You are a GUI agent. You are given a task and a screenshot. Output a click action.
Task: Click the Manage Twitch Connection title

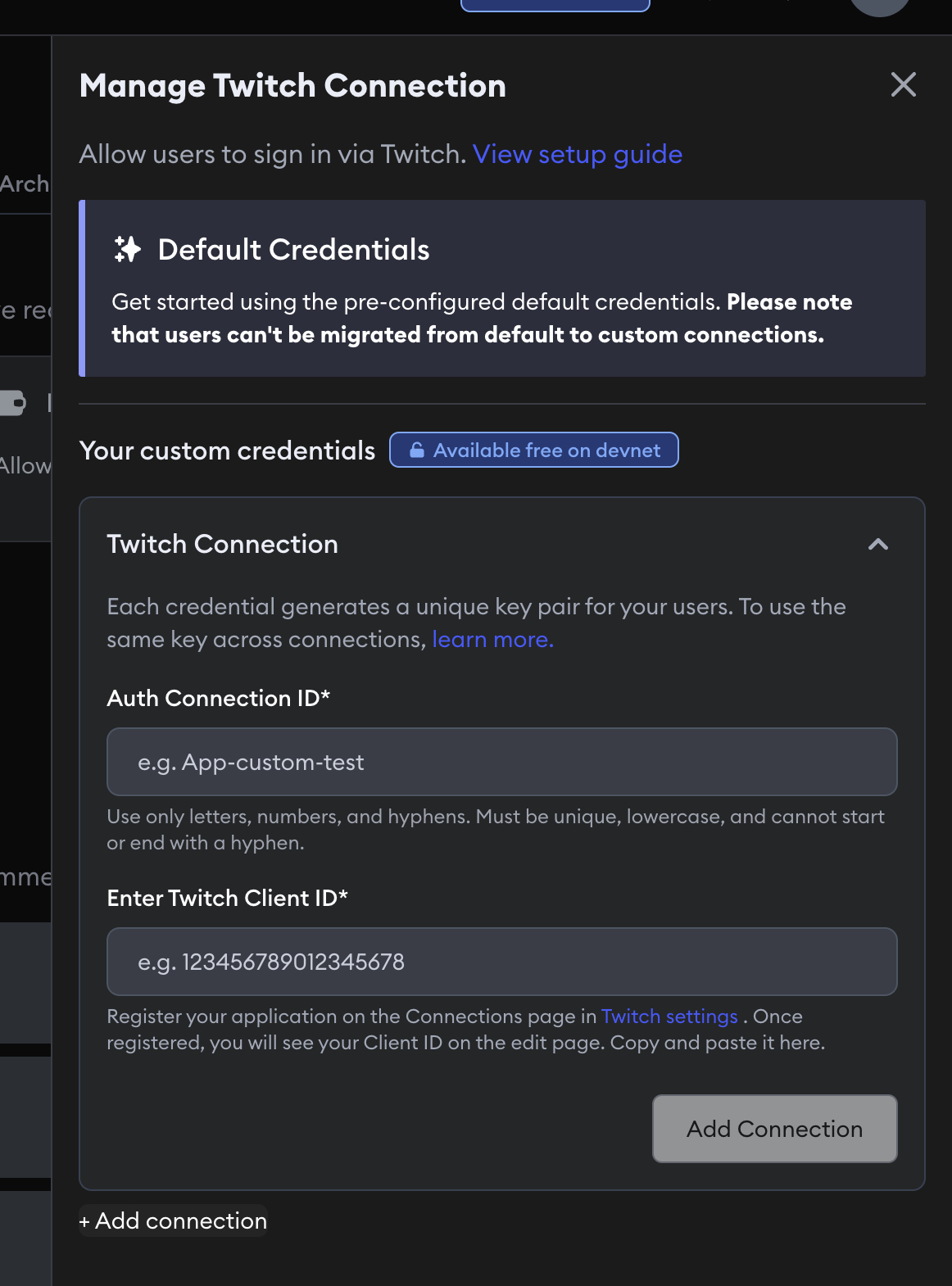tap(292, 86)
